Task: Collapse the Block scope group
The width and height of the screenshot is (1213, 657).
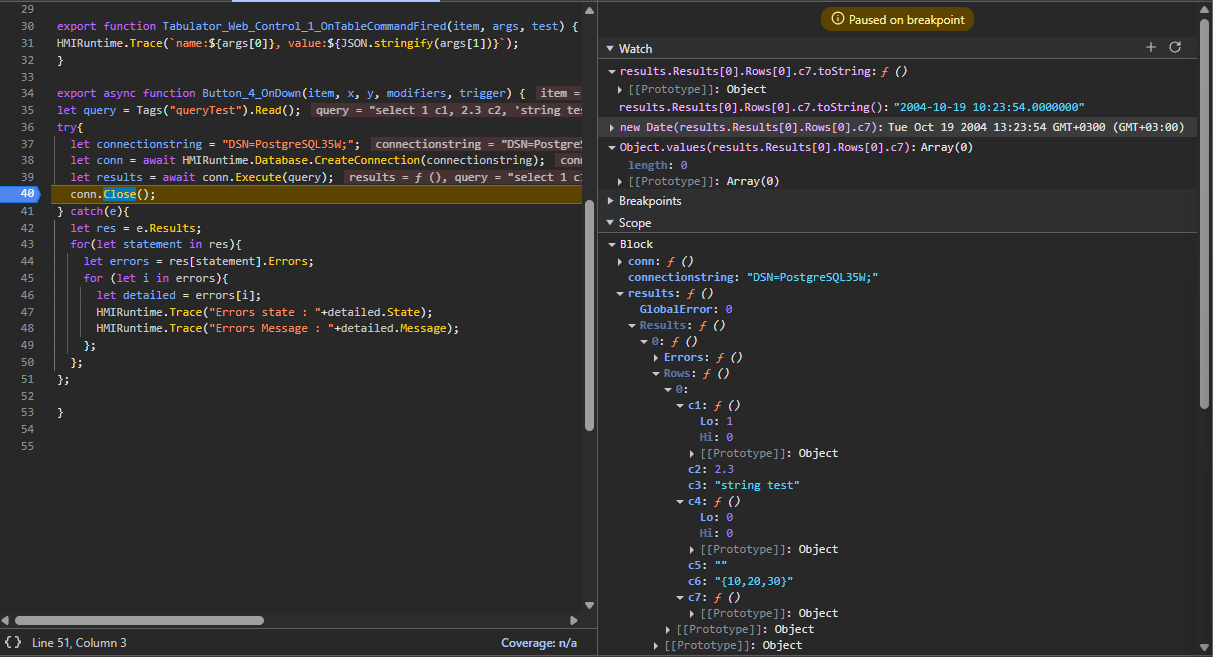Action: 612,244
